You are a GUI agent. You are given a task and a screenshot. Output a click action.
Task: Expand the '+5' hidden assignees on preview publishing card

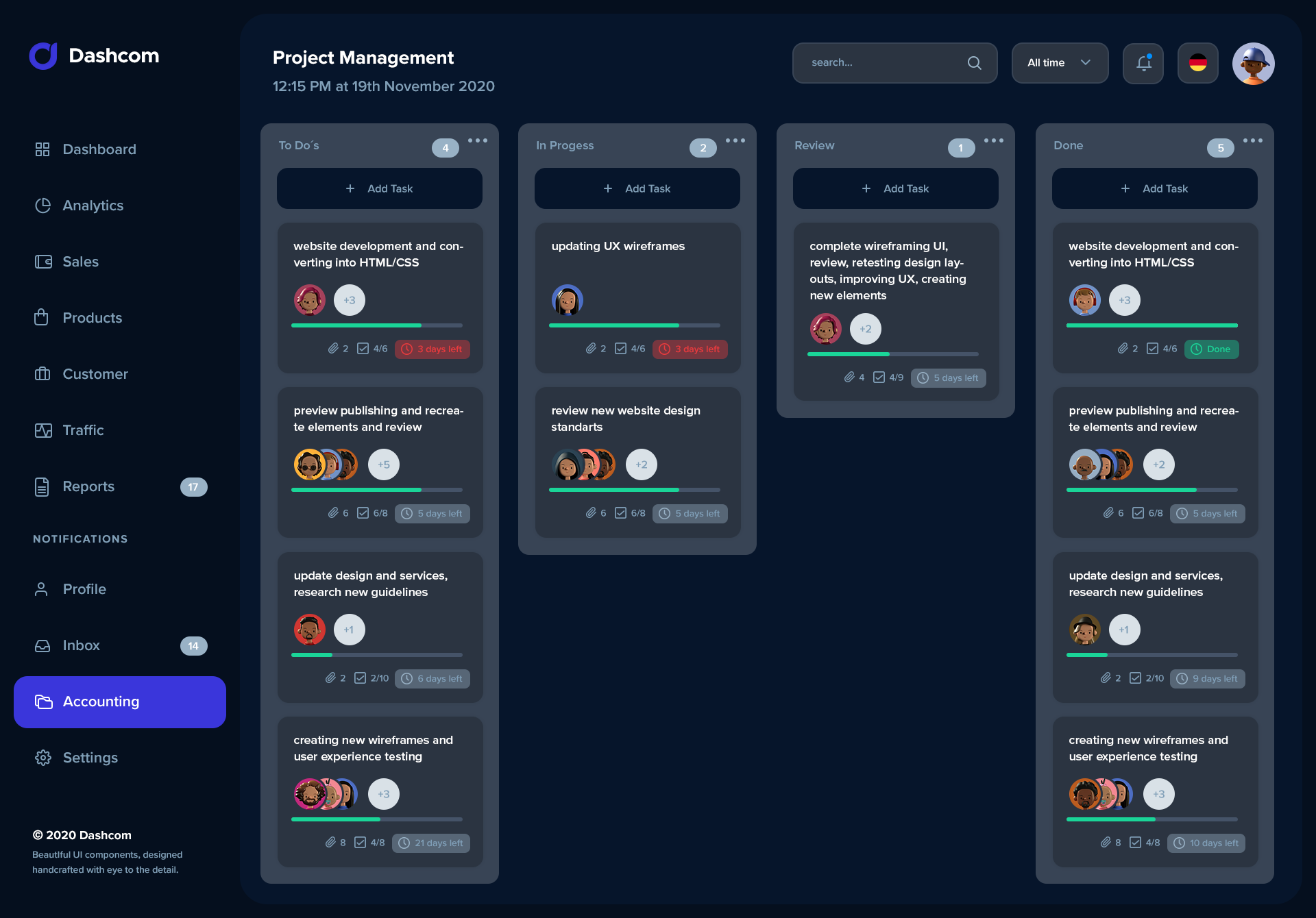click(383, 464)
